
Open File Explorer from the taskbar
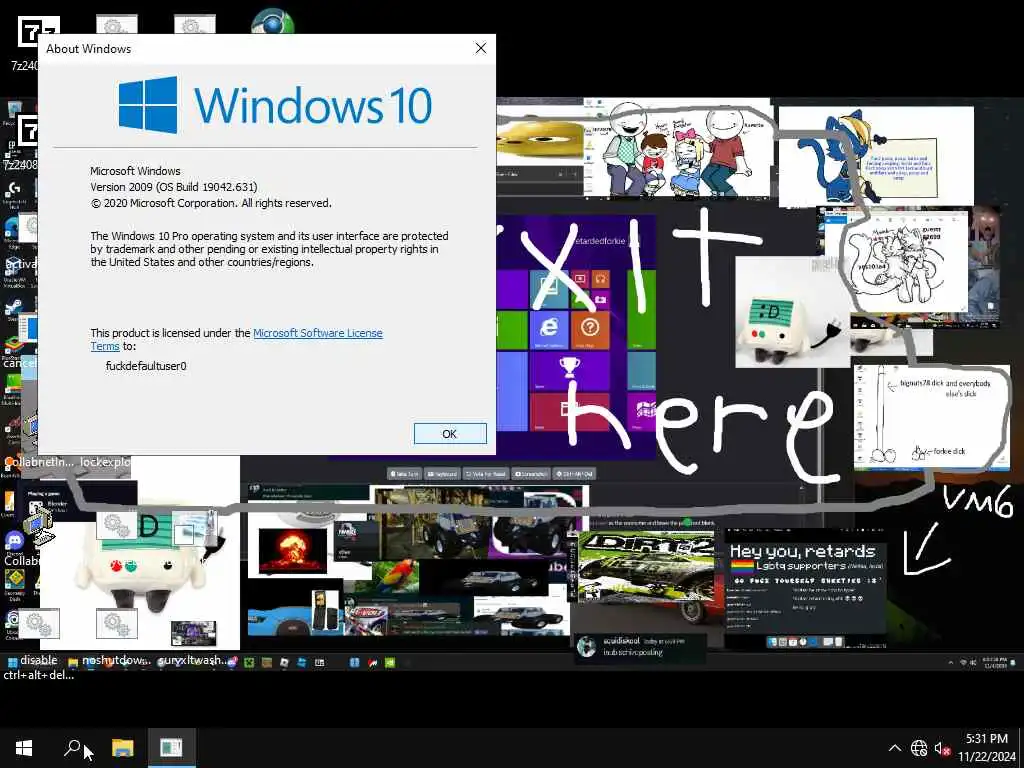122,748
